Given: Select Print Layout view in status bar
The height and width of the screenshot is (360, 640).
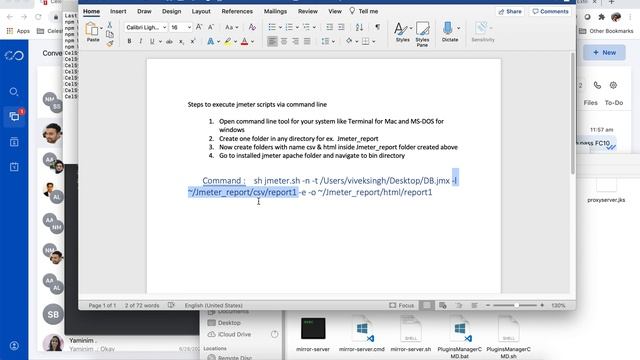Looking at the screenshot, I should tap(427, 305).
